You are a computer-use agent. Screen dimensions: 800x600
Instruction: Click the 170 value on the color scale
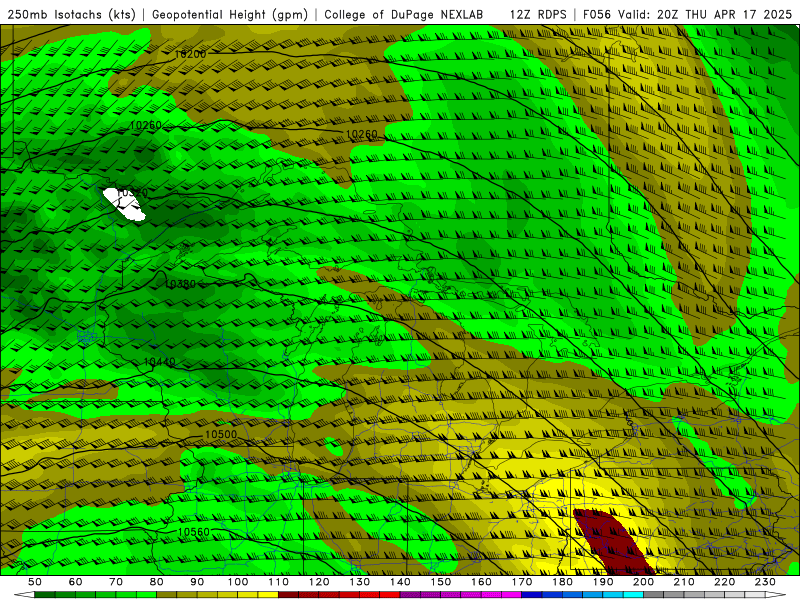tap(522, 582)
